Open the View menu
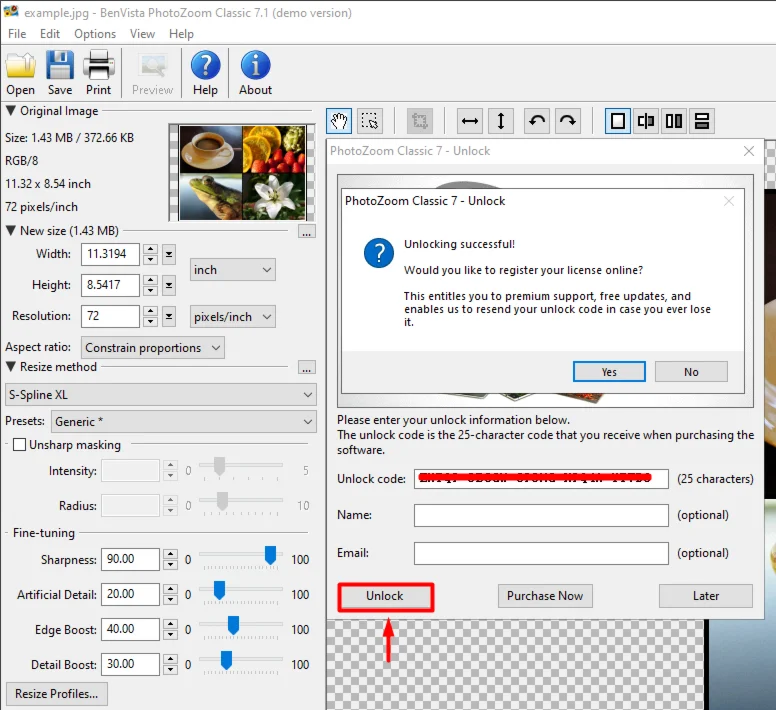Viewport: 776px width, 710px height. (142, 33)
